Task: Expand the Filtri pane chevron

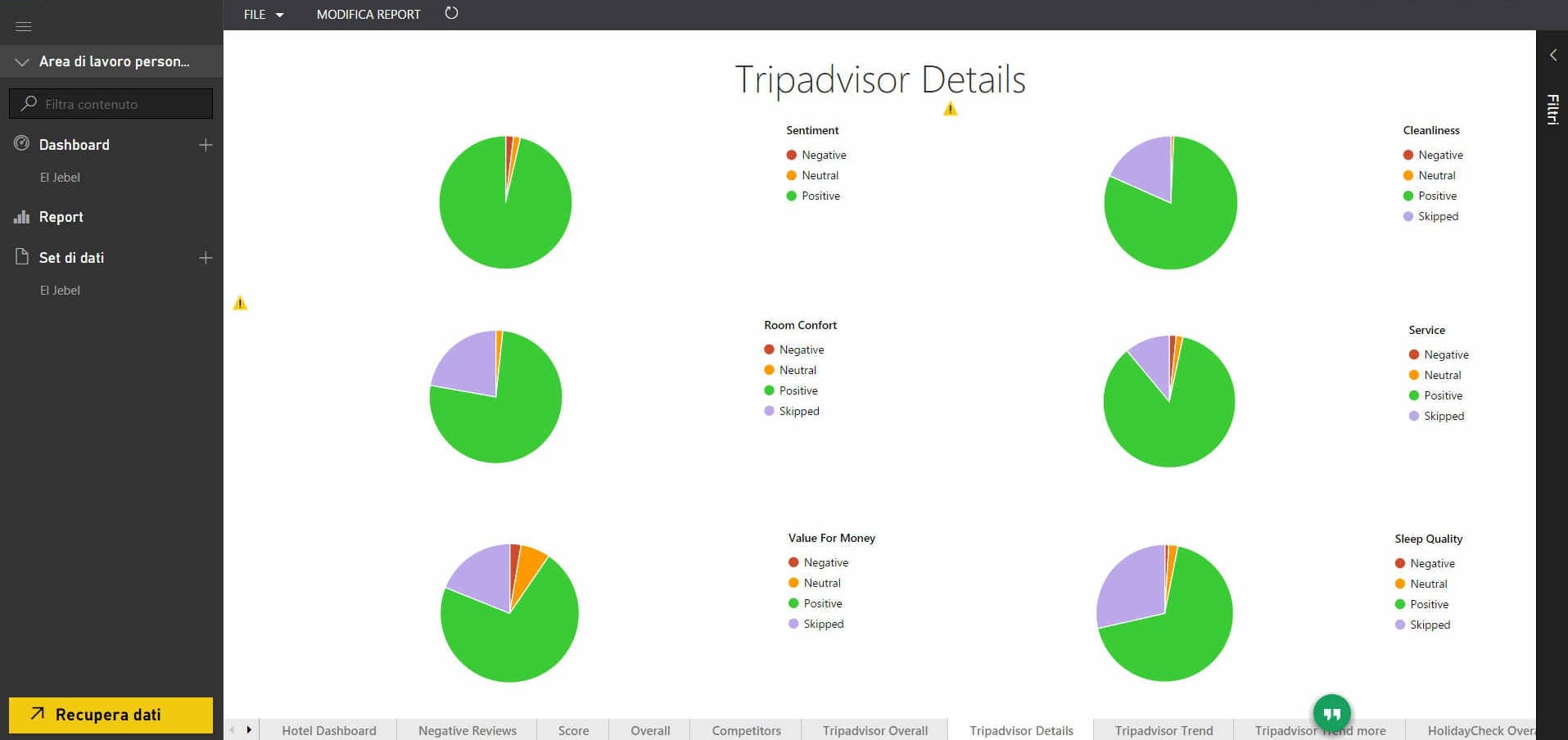Action: tap(1552, 55)
